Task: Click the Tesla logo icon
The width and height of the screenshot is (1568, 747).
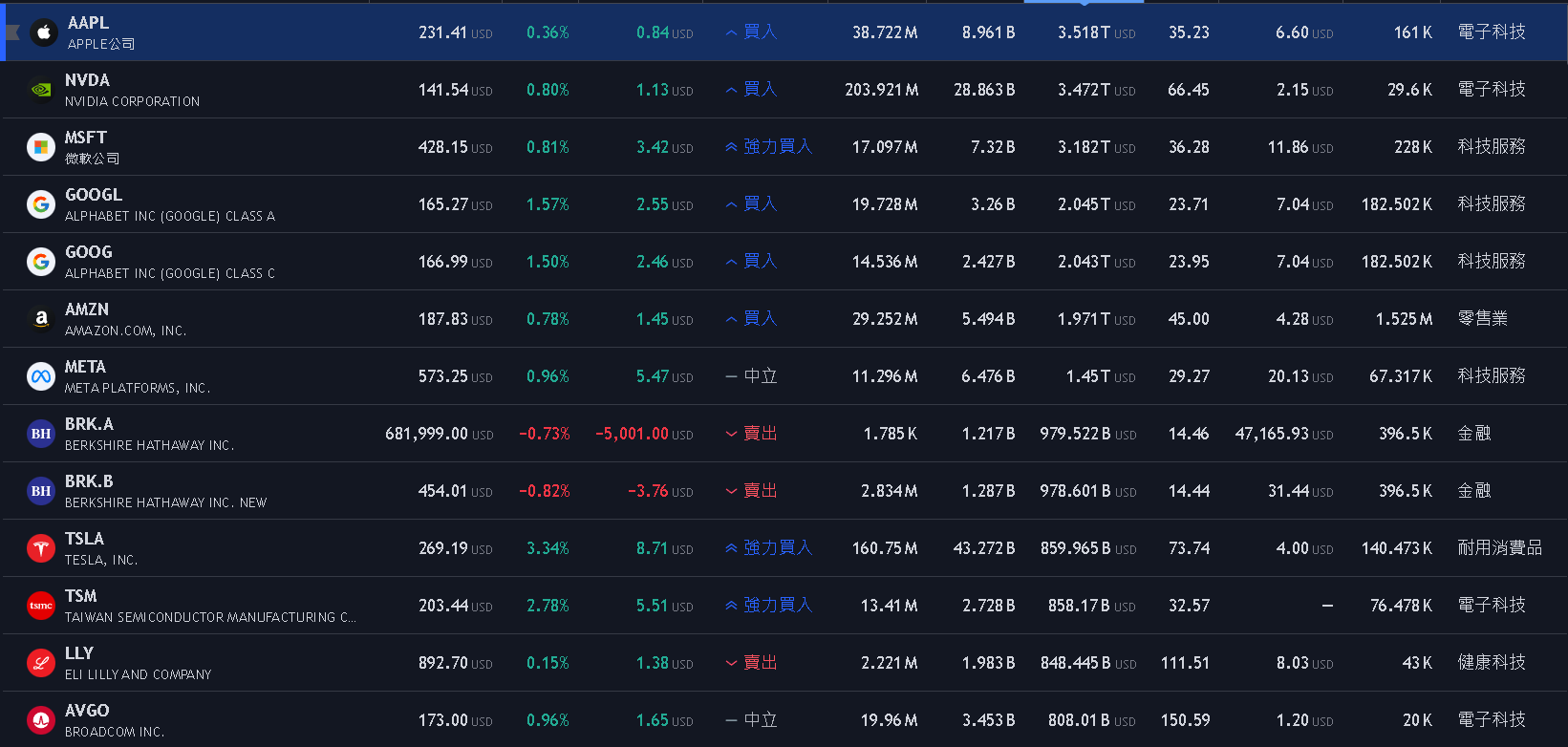Action: (x=41, y=548)
